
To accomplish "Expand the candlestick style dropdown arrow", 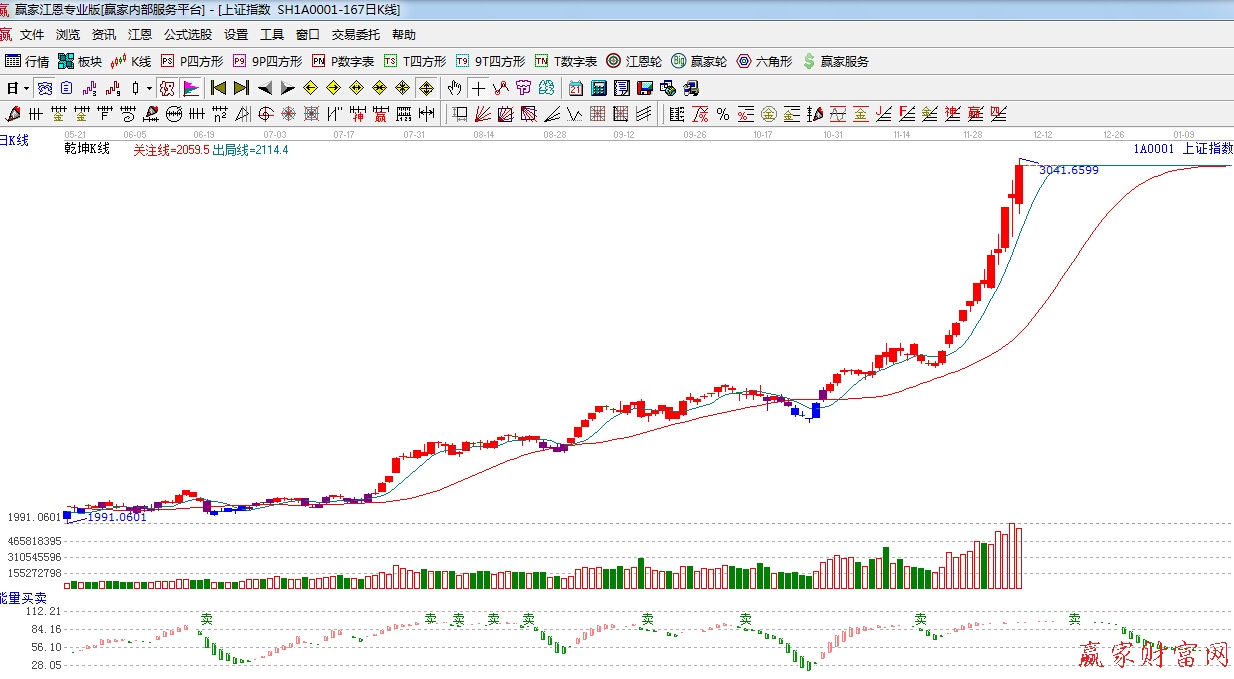I will pos(149,88).
